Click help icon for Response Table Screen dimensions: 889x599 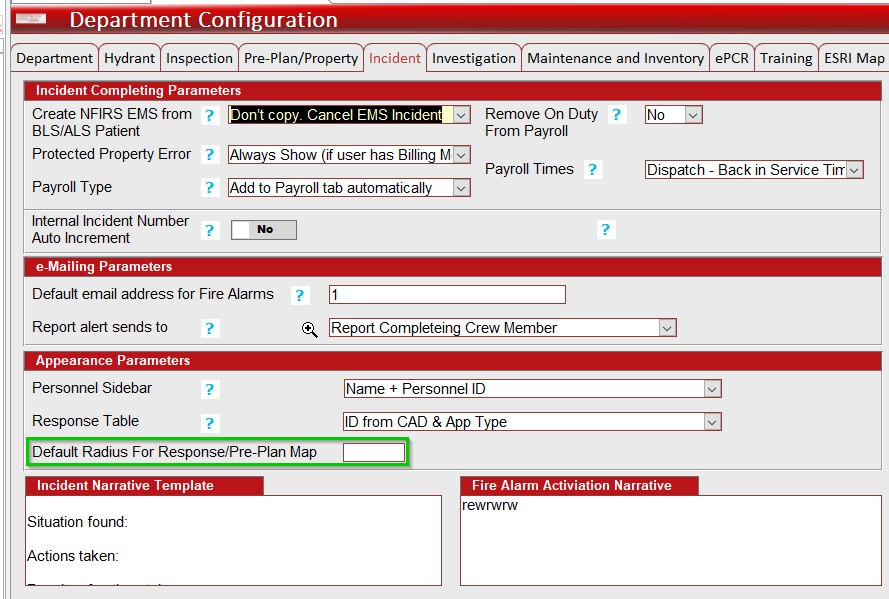pyautogui.click(x=210, y=423)
